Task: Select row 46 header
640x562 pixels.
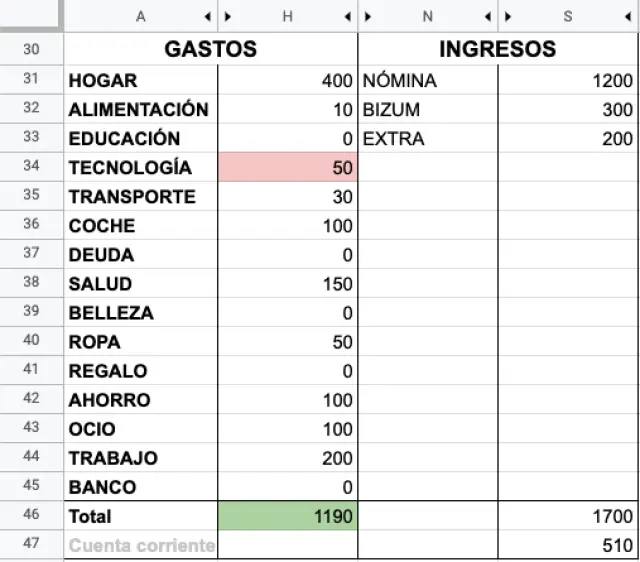Action: coord(31,514)
